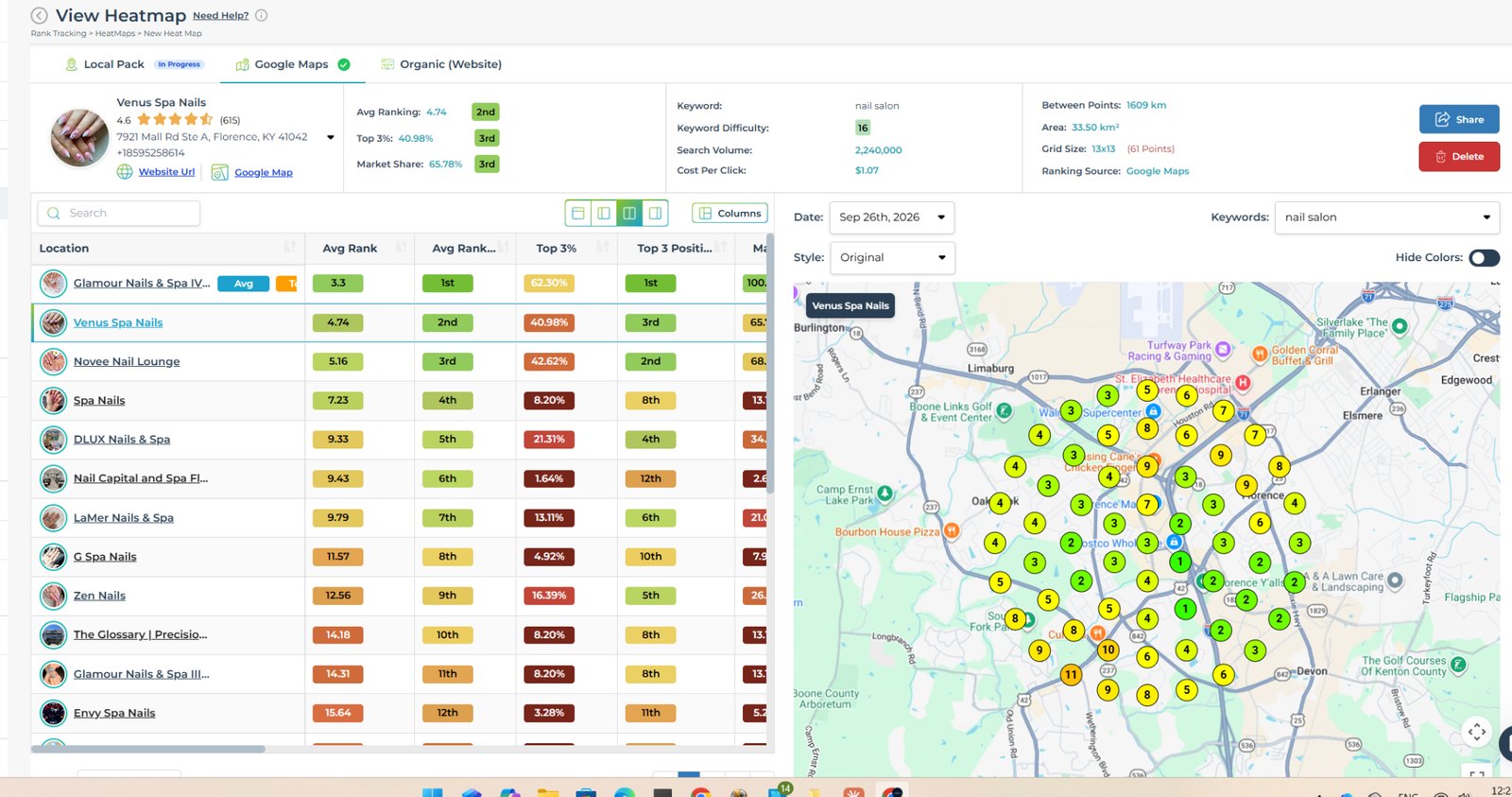Open the Google Map link
This screenshot has width=1512, height=797.
tap(264, 172)
